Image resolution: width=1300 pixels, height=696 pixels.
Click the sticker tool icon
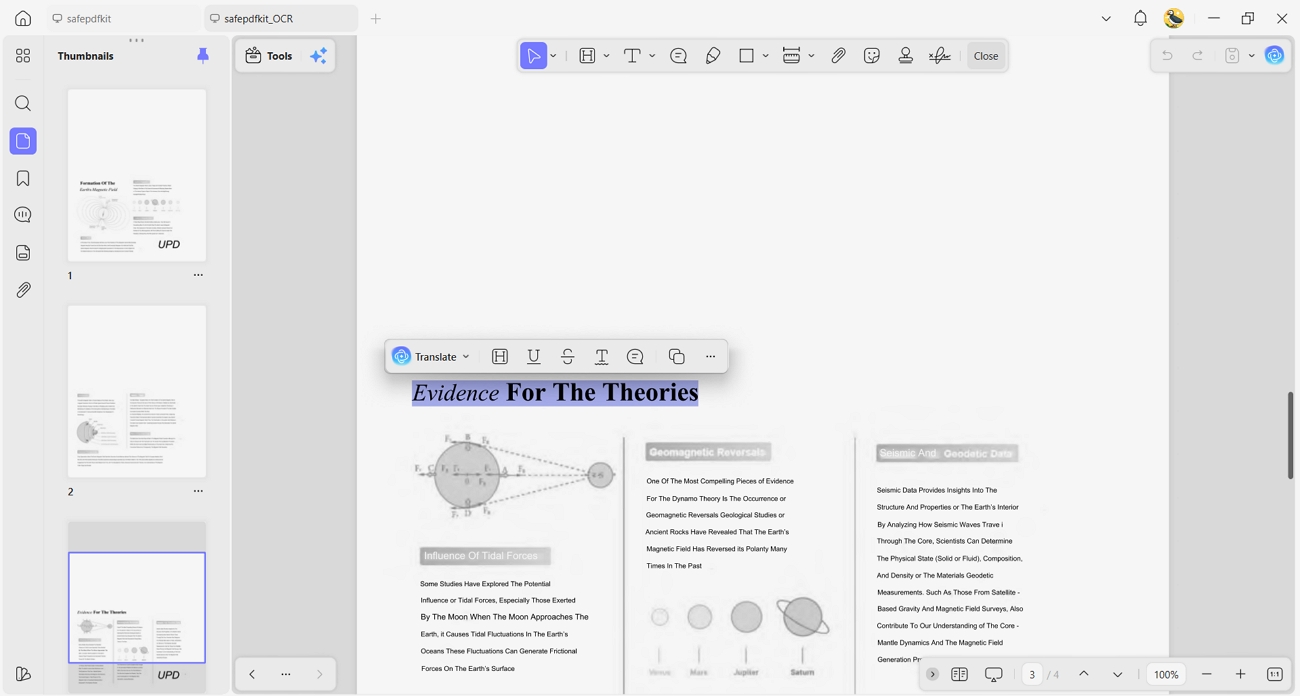pyautogui.click(x=872, y=56)
